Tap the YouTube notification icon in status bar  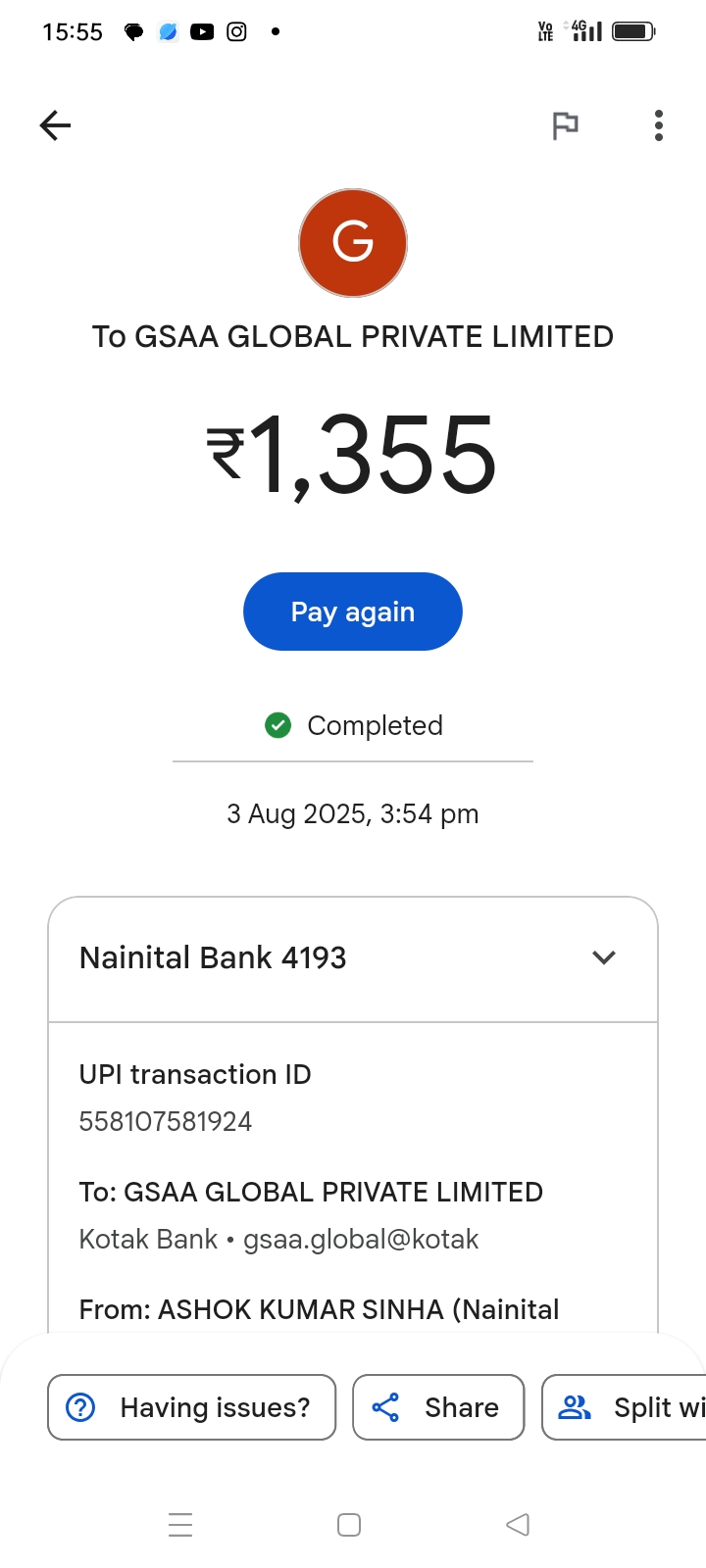[x=202, y=32]
